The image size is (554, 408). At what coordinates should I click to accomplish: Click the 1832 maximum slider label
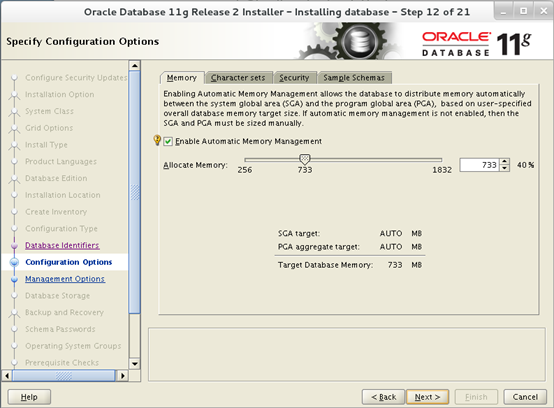[442, 170]
